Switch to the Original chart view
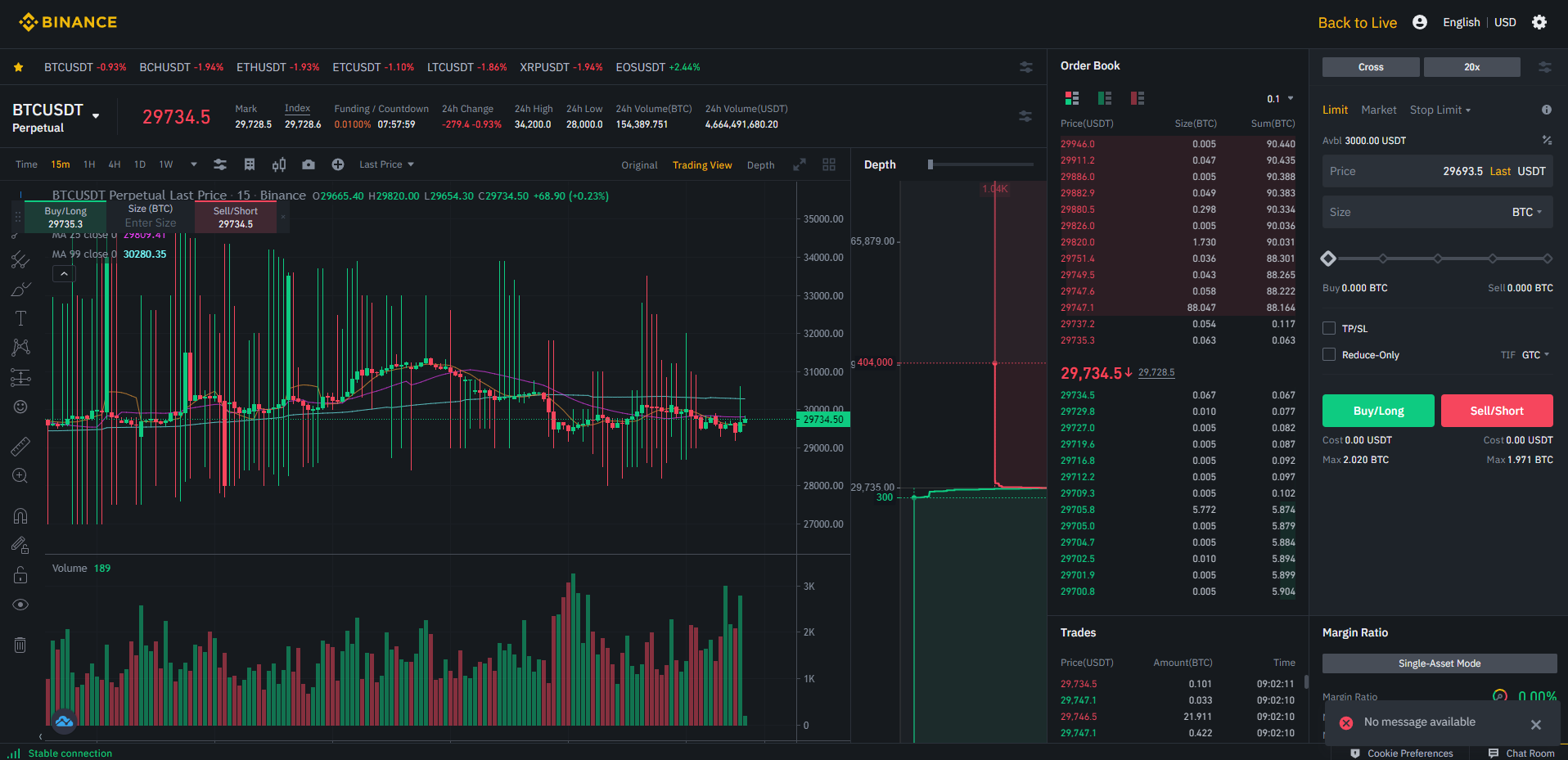 point(639,165)
